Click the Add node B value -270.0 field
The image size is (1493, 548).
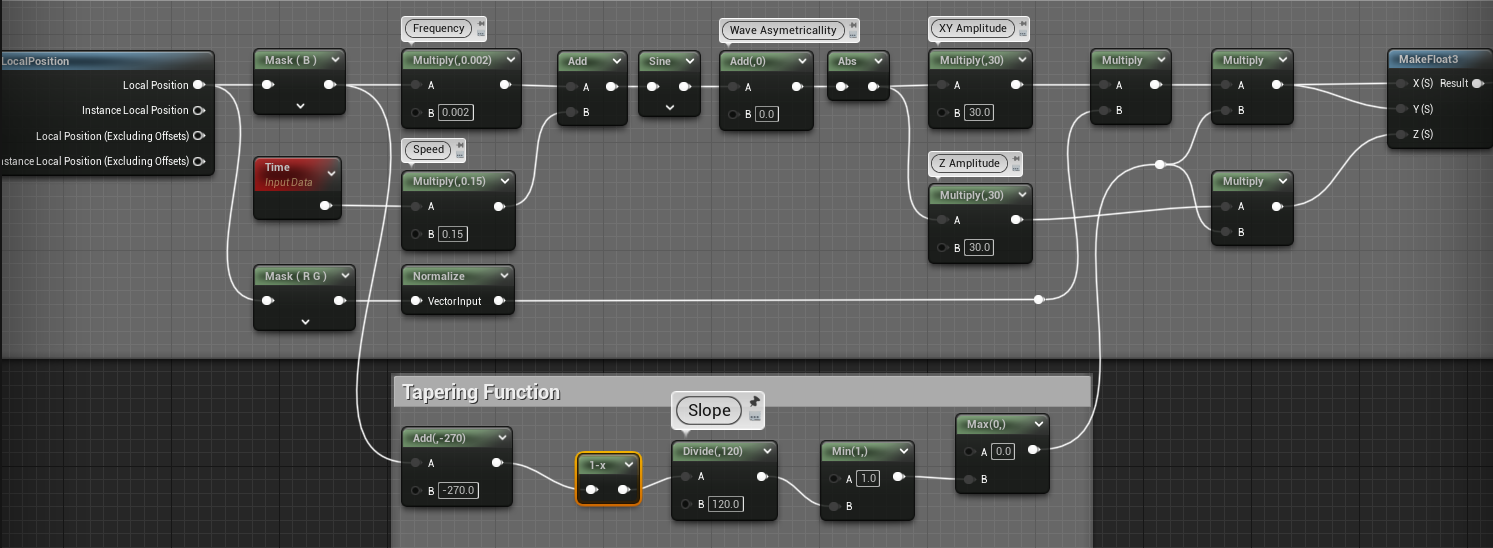click(459, 490)
